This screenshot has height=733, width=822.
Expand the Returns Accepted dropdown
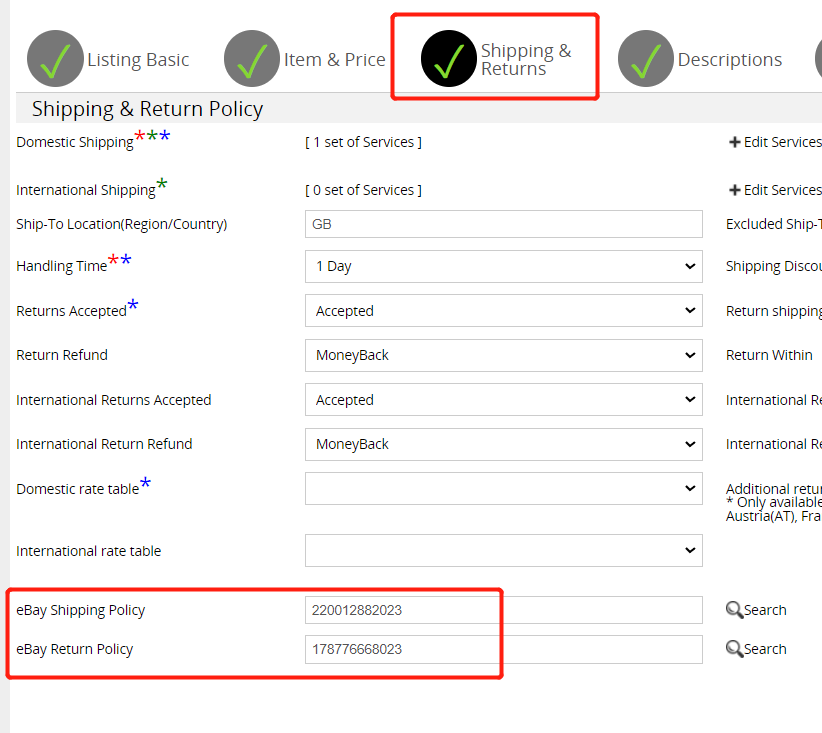coord(504,311)
